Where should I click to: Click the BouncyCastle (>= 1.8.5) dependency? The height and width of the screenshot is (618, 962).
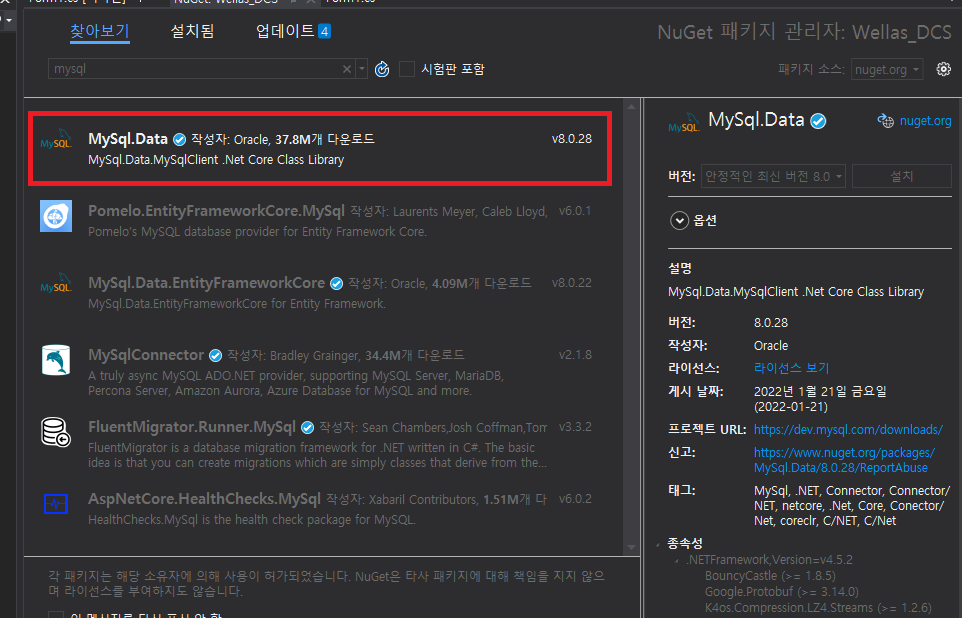pos(770,576)
